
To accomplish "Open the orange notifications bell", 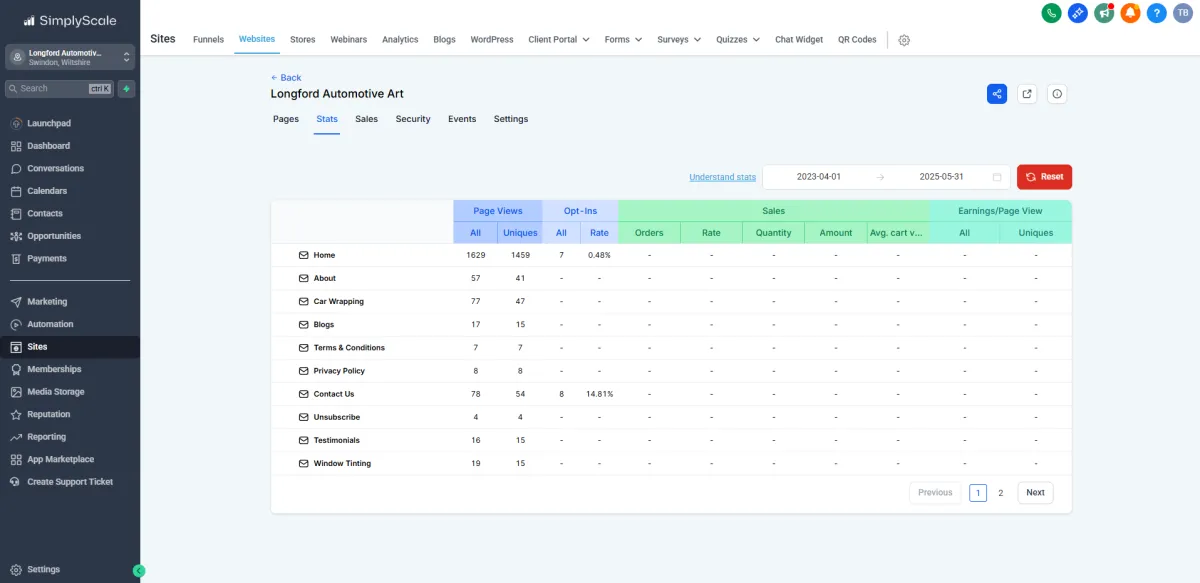I will tap(1130, 13).
